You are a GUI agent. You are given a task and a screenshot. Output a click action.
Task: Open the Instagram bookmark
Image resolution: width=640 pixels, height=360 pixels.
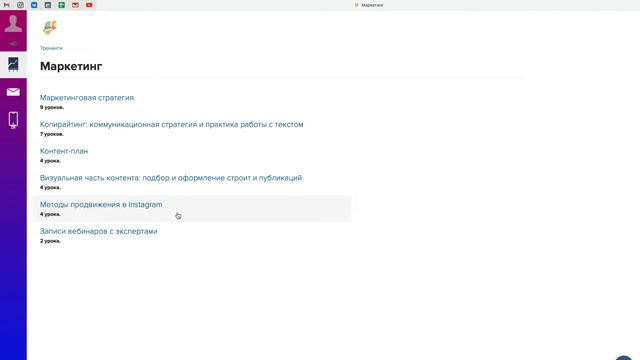pos(20,5)
